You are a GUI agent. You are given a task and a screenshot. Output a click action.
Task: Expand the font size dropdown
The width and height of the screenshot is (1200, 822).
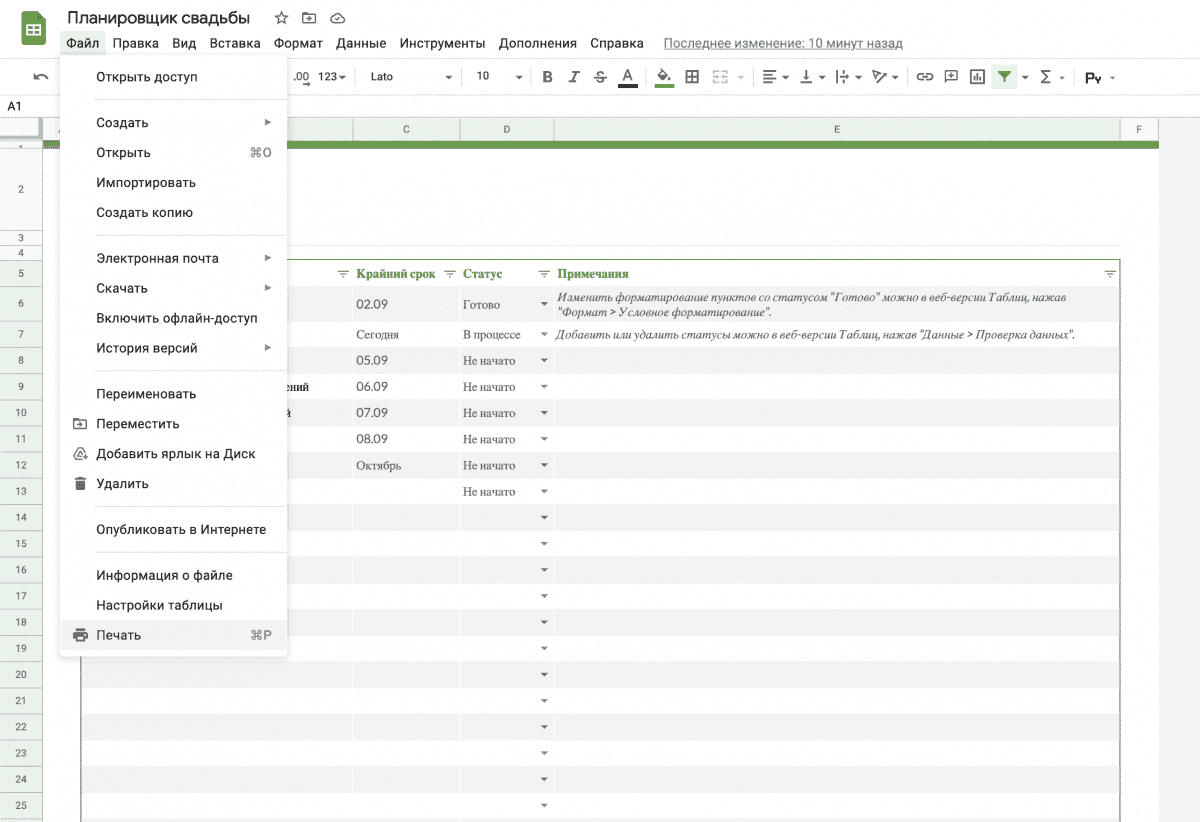(x=517, y=76)
